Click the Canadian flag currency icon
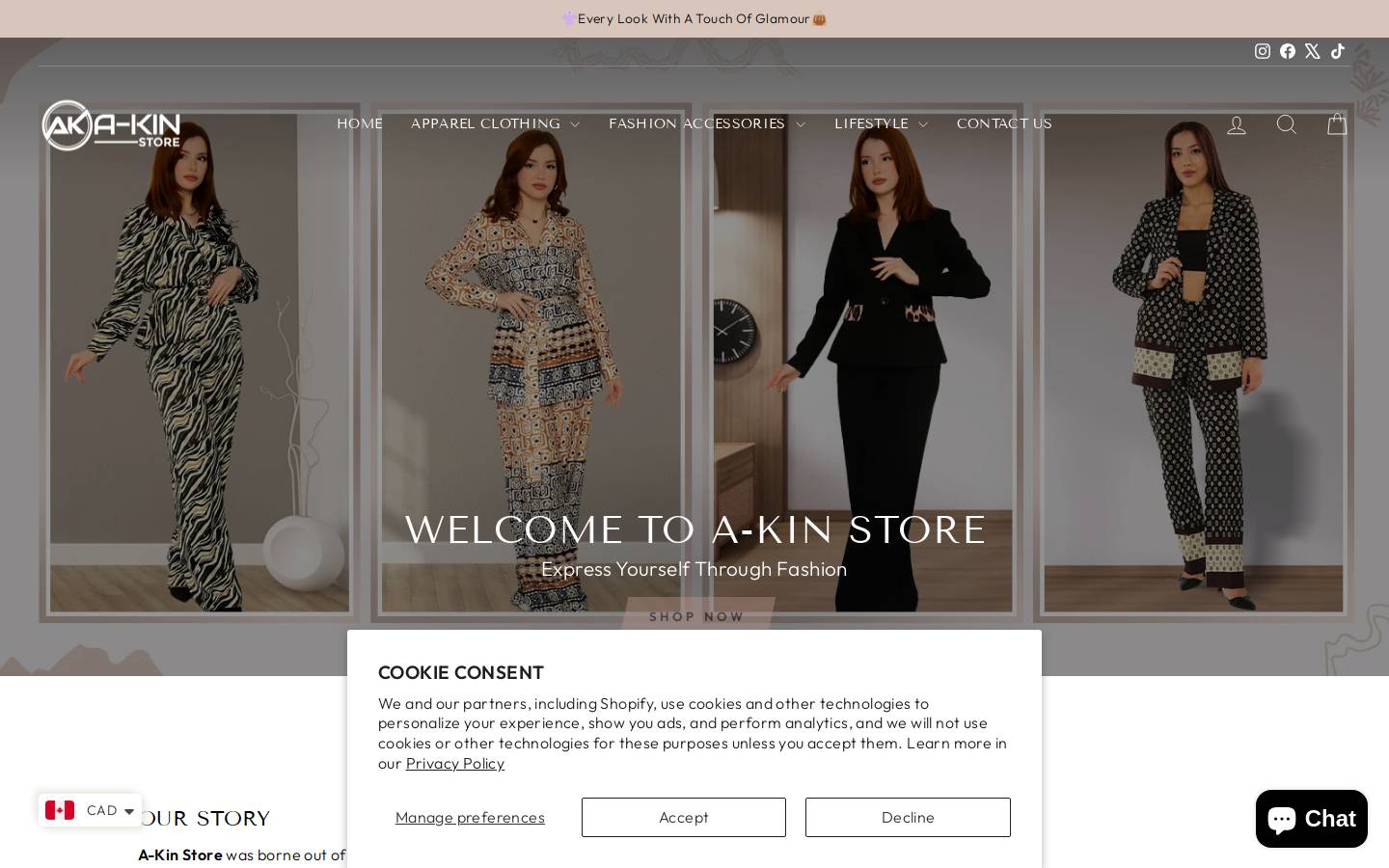1389x868 pixels. [60, 810]
